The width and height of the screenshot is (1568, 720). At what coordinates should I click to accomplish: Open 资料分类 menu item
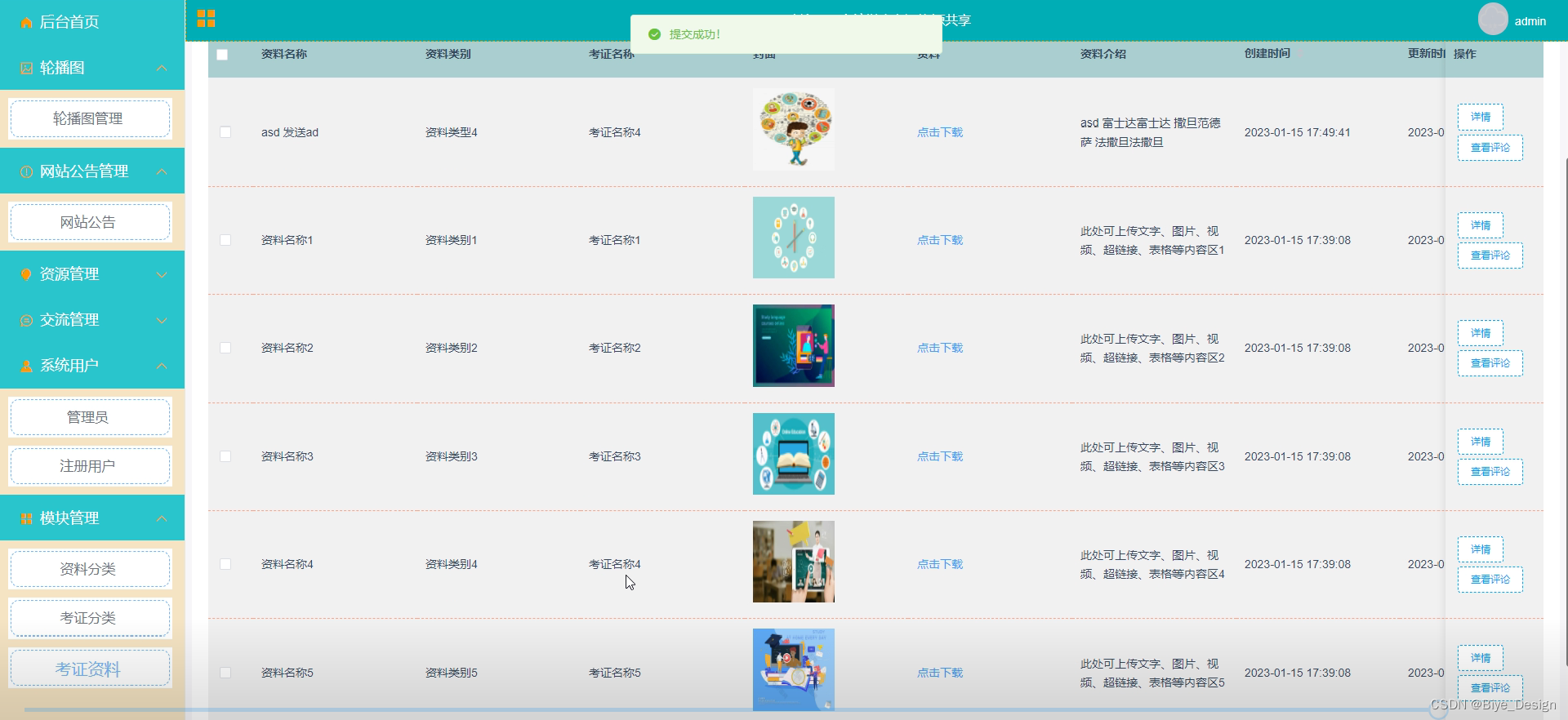tap(90, 569)
